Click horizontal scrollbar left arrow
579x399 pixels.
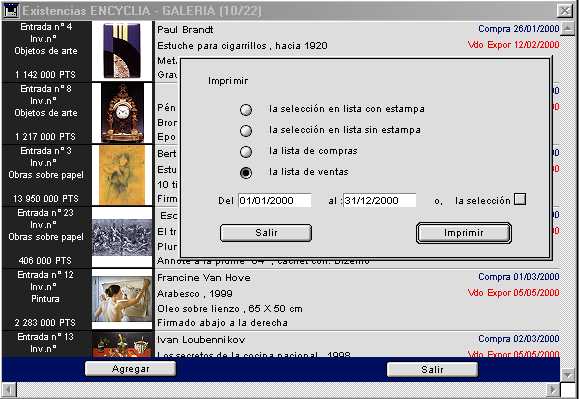[x=9, y=389]
